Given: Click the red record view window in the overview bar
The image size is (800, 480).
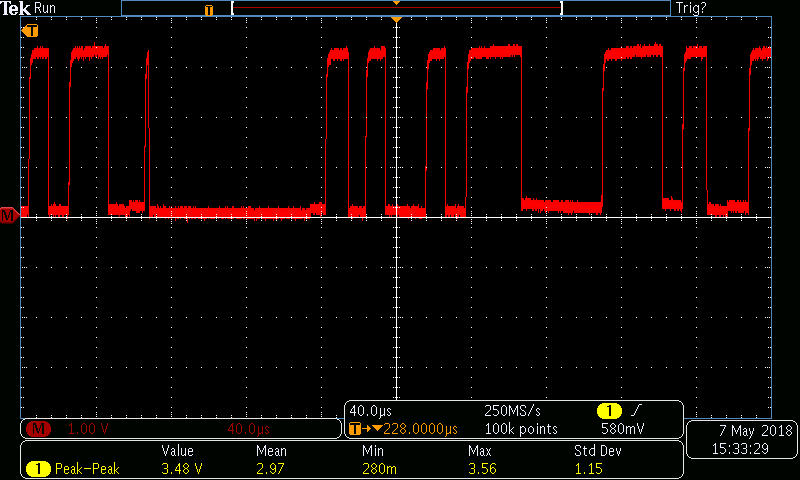Looking at the screenshot, I should tap(397, 8).
